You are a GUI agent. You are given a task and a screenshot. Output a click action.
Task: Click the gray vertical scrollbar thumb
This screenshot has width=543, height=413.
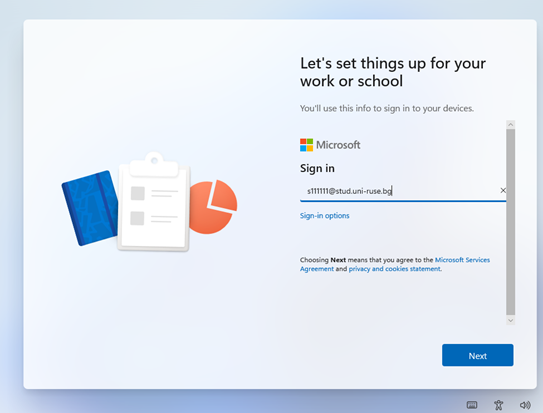click(x=510, y=222)
